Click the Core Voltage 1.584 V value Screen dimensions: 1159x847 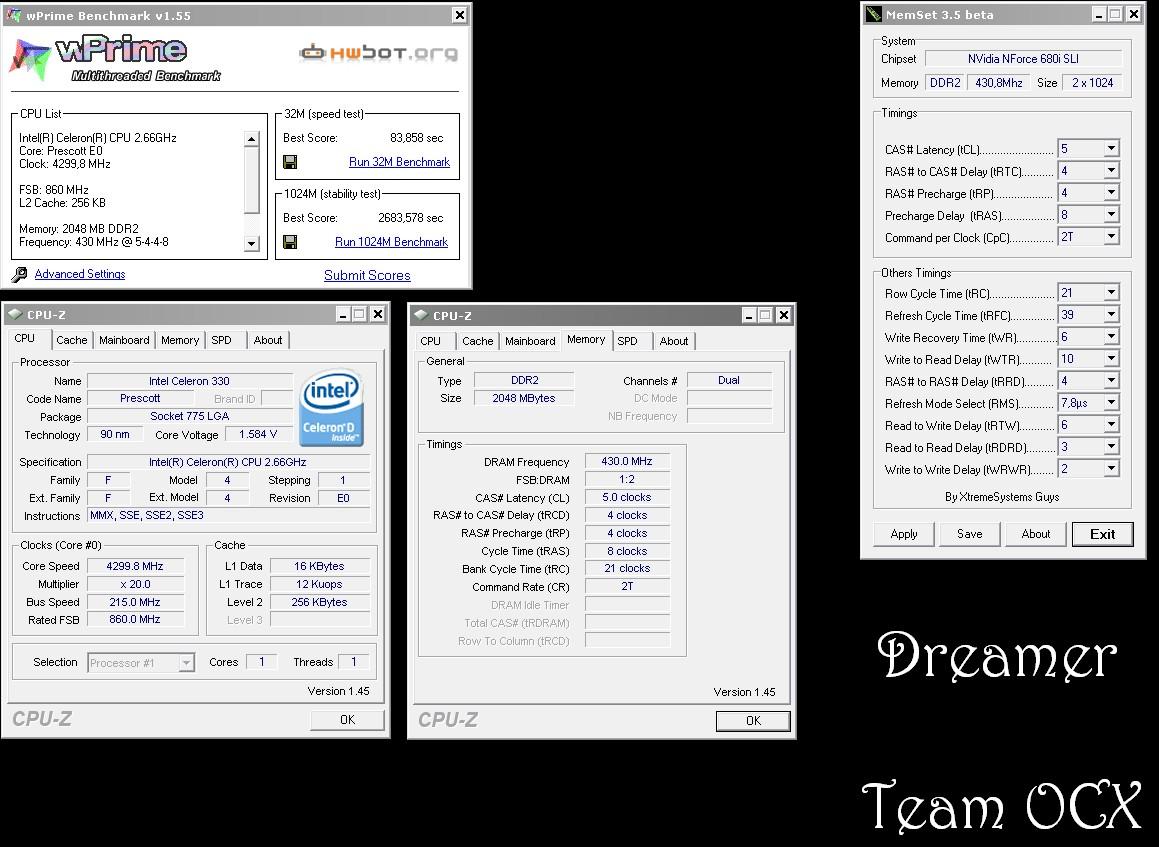258,434
